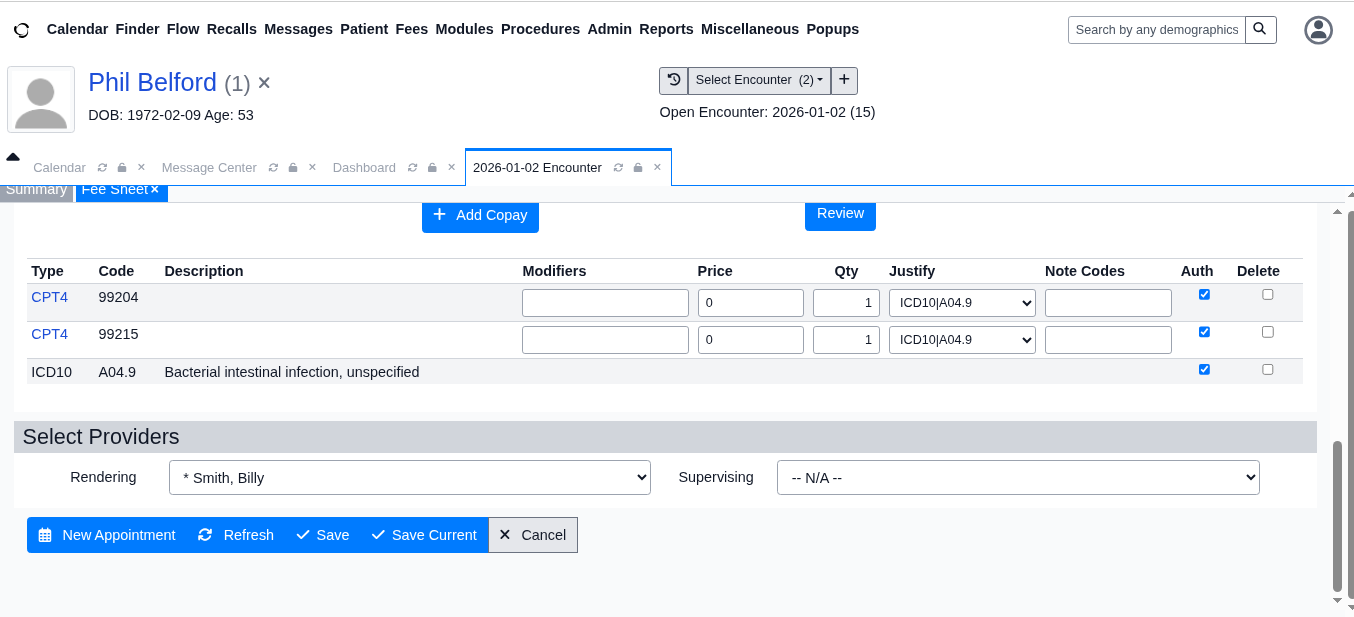Screen dimensions: 1354x617
Task: Click the OpenEMR logo icon
Action: tap(21, 30)
